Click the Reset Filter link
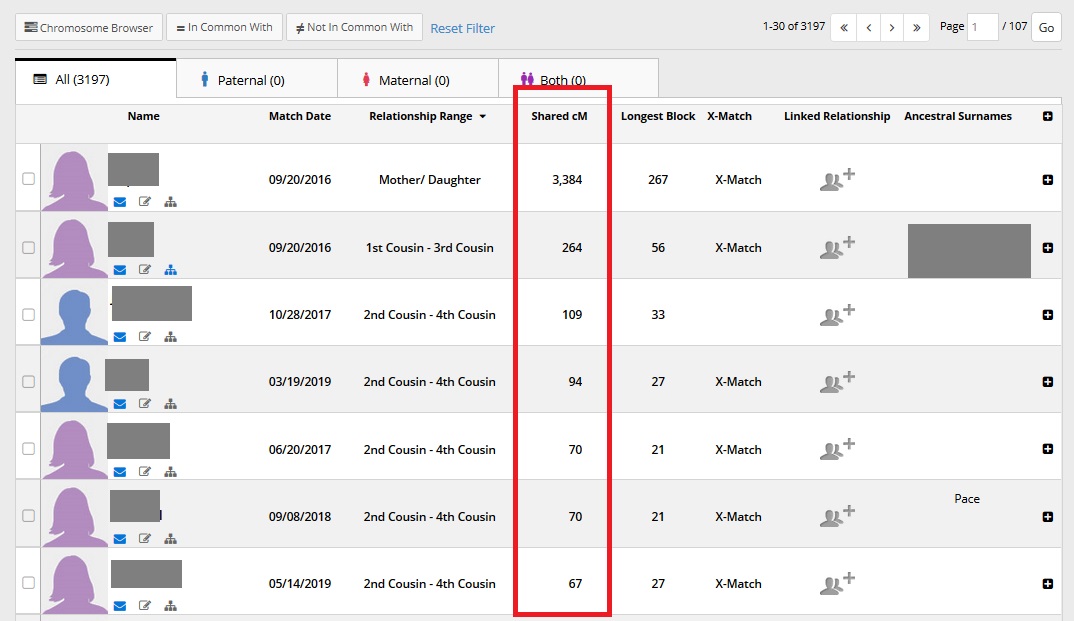 [462, 28]
